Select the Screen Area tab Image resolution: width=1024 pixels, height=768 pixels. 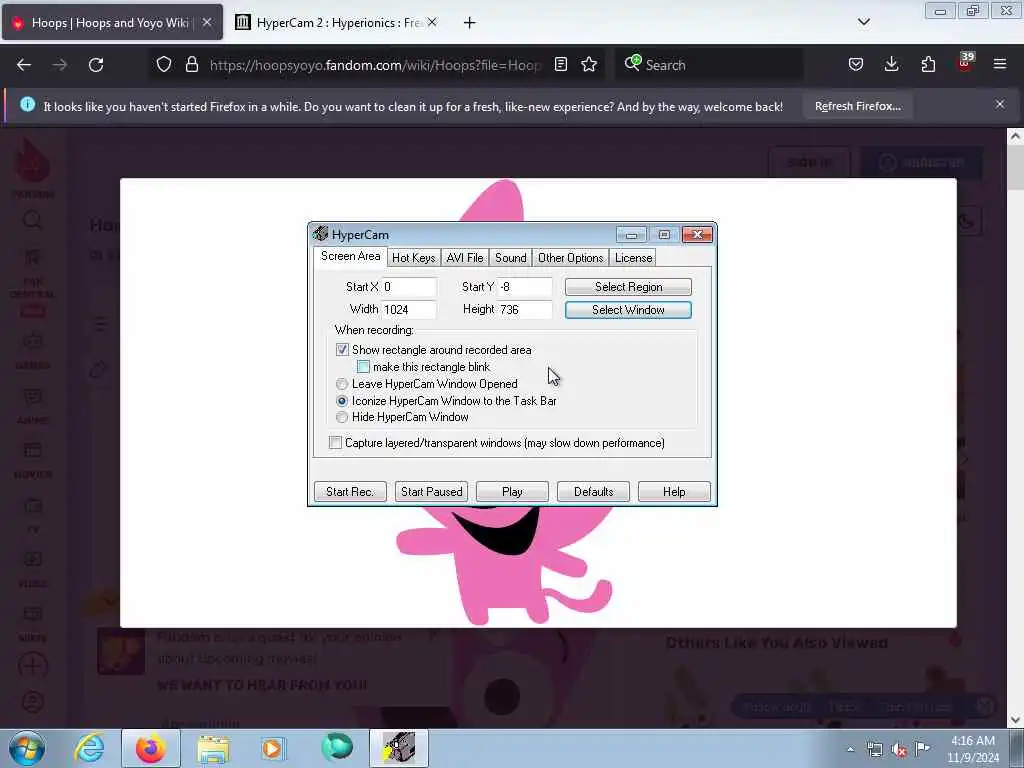pos(351,256)
